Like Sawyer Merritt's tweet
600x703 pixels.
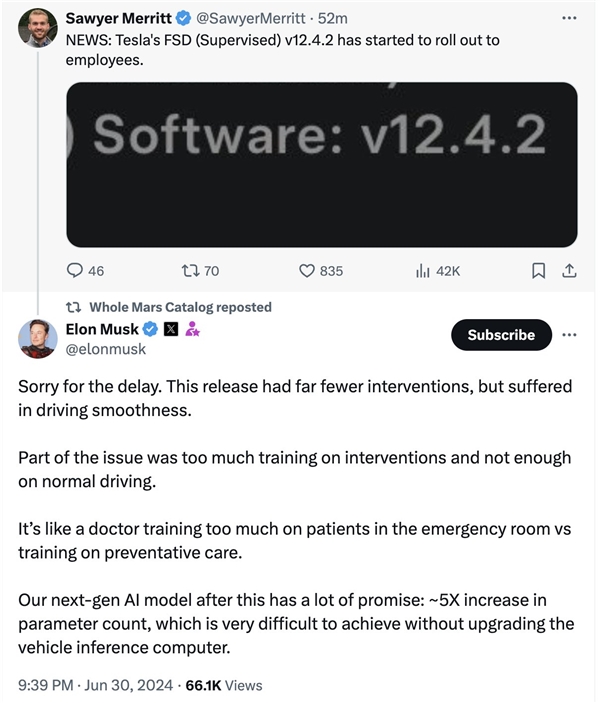(x=309, y=270)
